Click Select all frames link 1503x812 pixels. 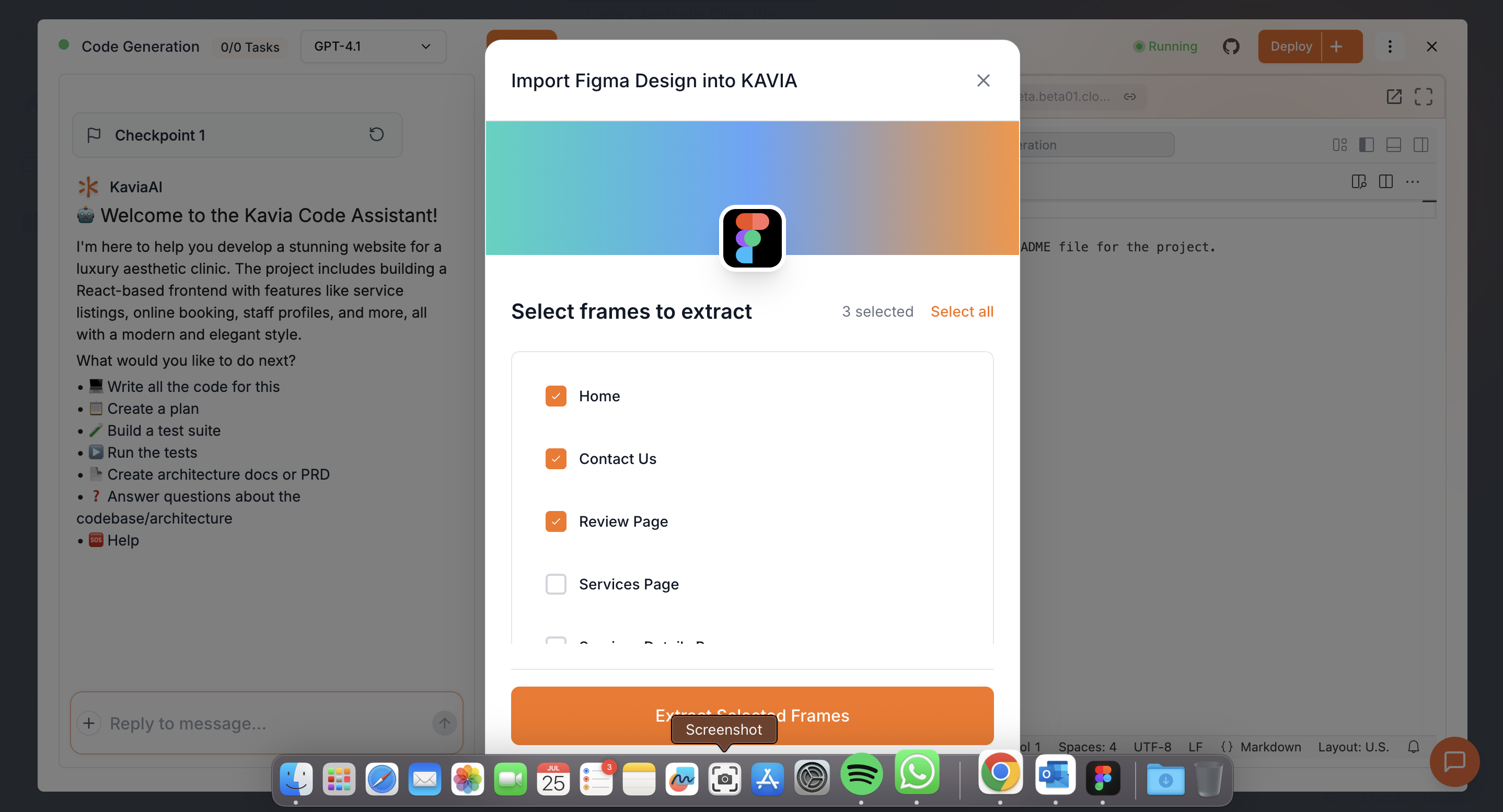tap(962, 311)
